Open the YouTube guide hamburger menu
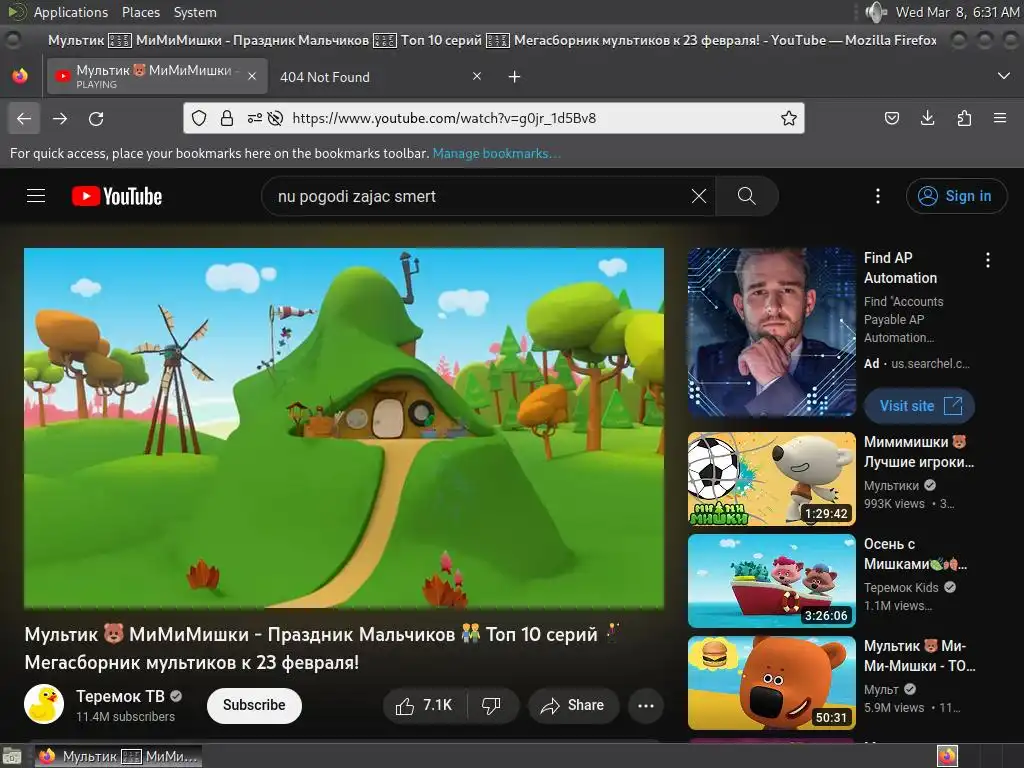The width and height of the screenshot is (1024, 768). 36,196
